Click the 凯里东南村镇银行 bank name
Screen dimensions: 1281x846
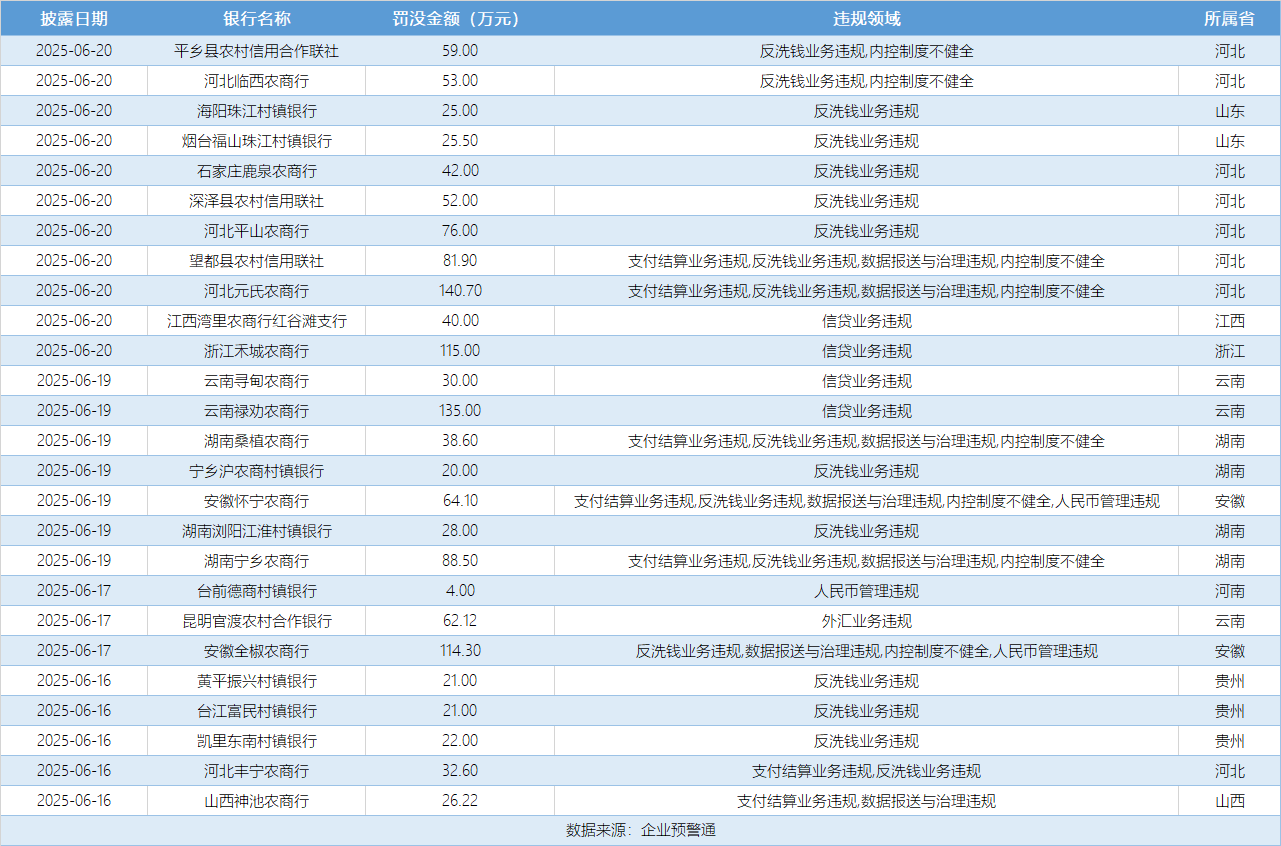click(x=256, y=741)
